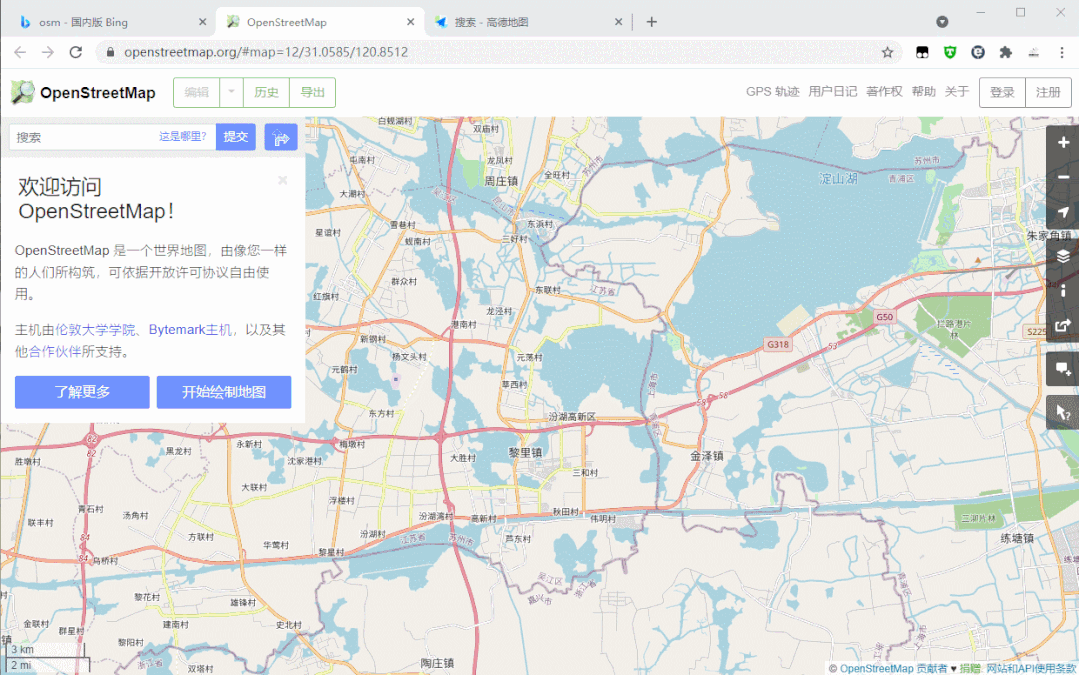The height and width of the screenshot is (675, 1079).
Task: Zoom out using the minus map control
Action: click(1062, 177)
